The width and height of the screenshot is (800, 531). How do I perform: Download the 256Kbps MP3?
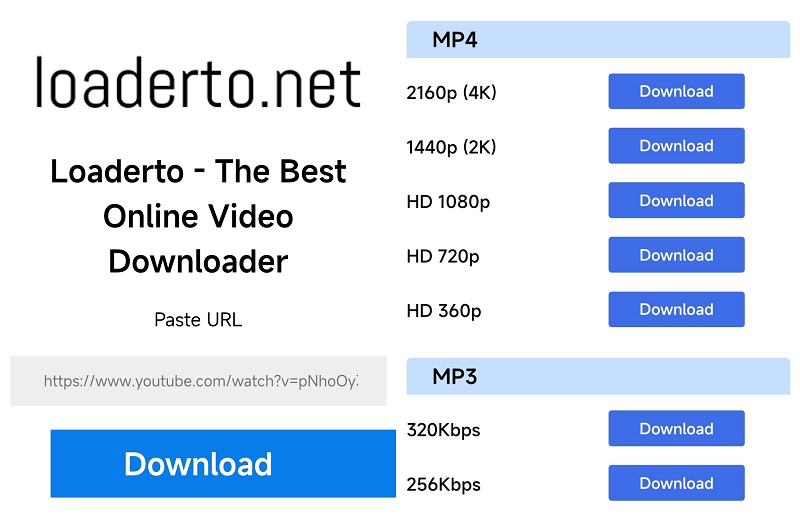(676, 483)
